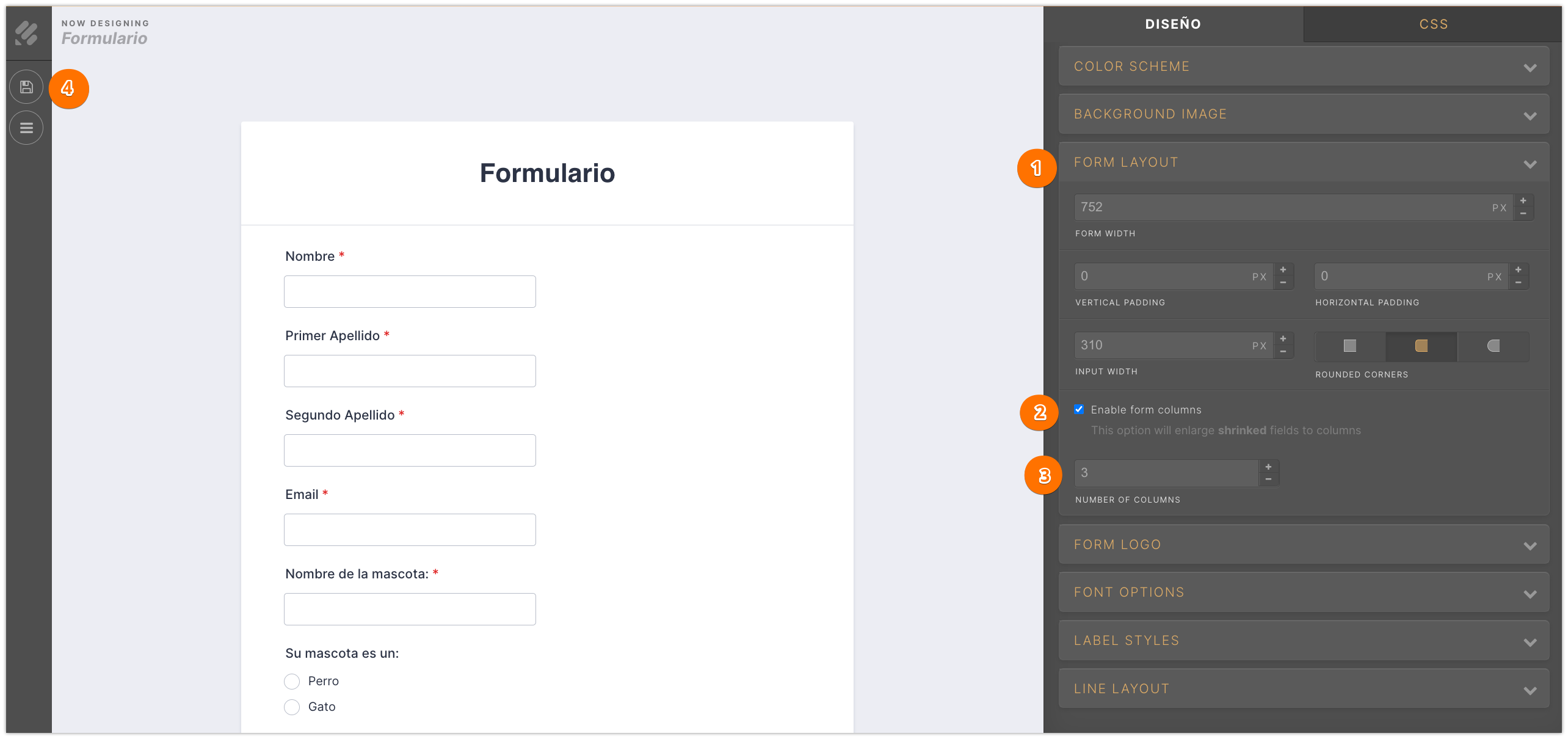Switch to the Diseño tab
This screenshot has height=739, width=1568.
pyautogui.click(x=1173, y=24)
